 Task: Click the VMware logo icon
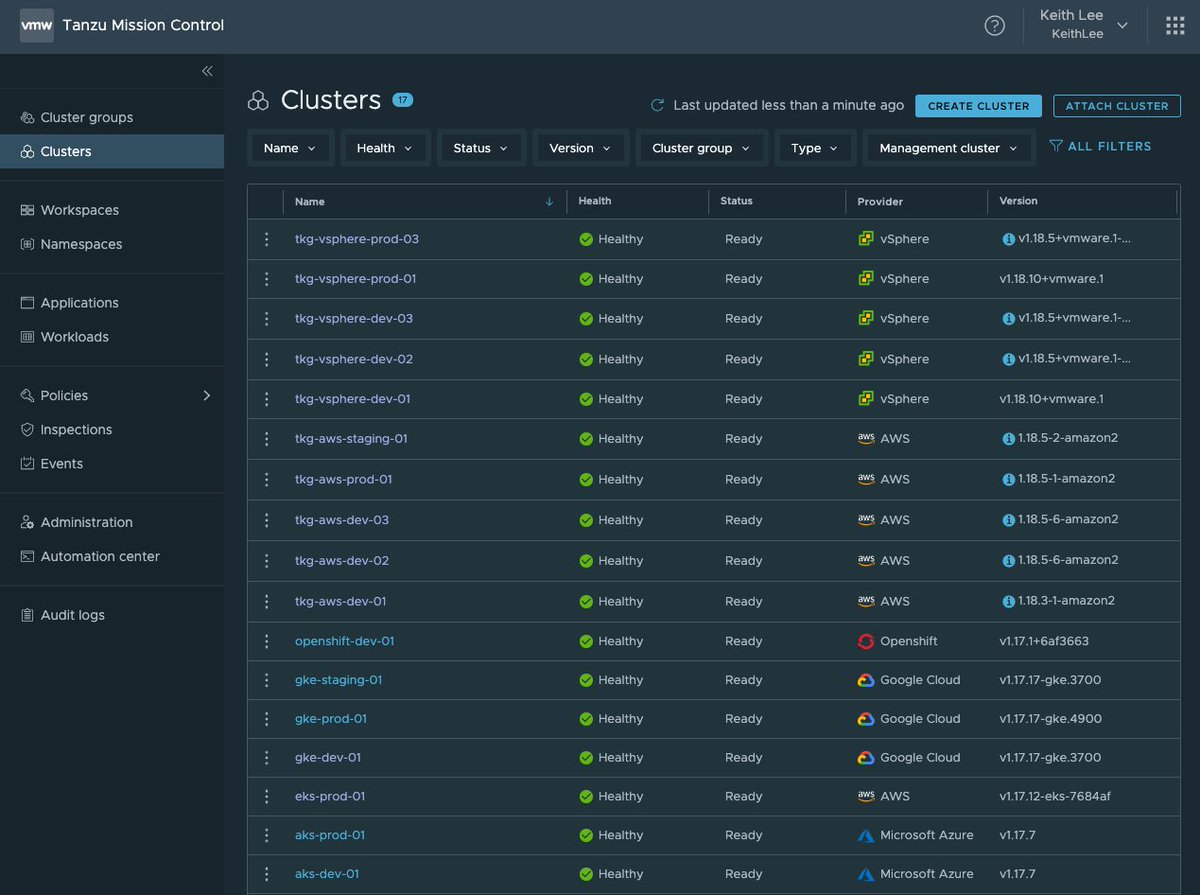coord(37,25)
